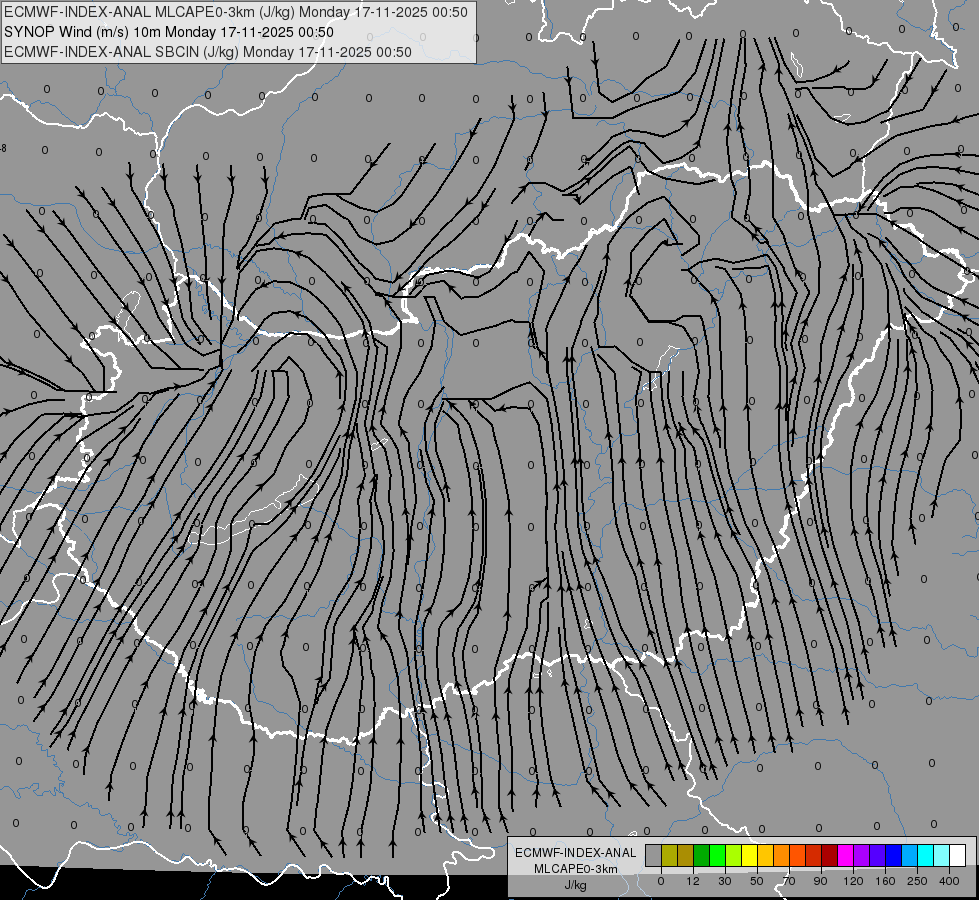Click the ECMWF-INDEX-ANAL SBCIN header line
Image resolution: width=979 pixels, height=900 pixels.
207,52
